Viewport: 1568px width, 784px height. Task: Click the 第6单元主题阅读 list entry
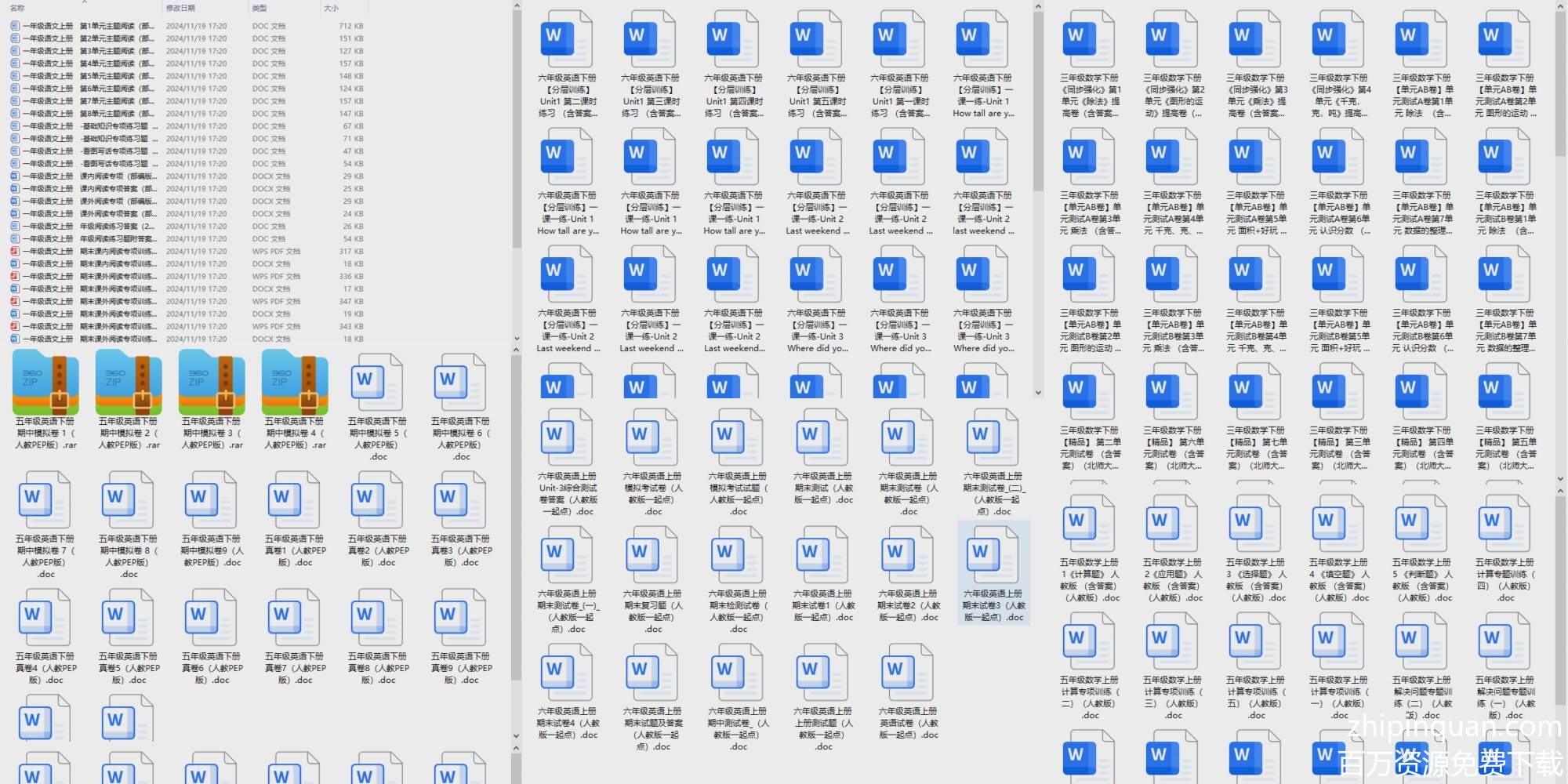click(x=187, y=89)
